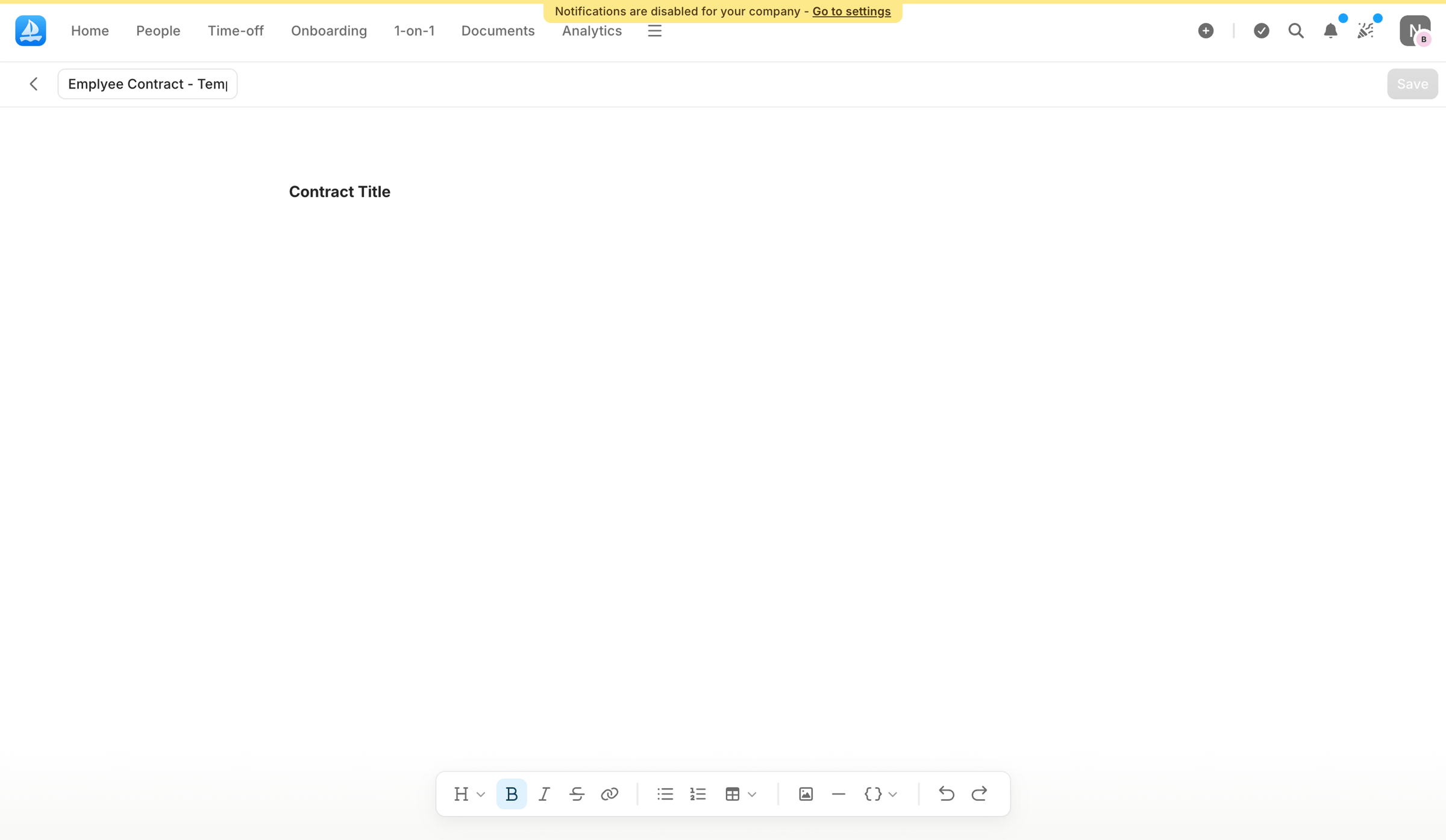Toggle strikethrough formatting

577,794
